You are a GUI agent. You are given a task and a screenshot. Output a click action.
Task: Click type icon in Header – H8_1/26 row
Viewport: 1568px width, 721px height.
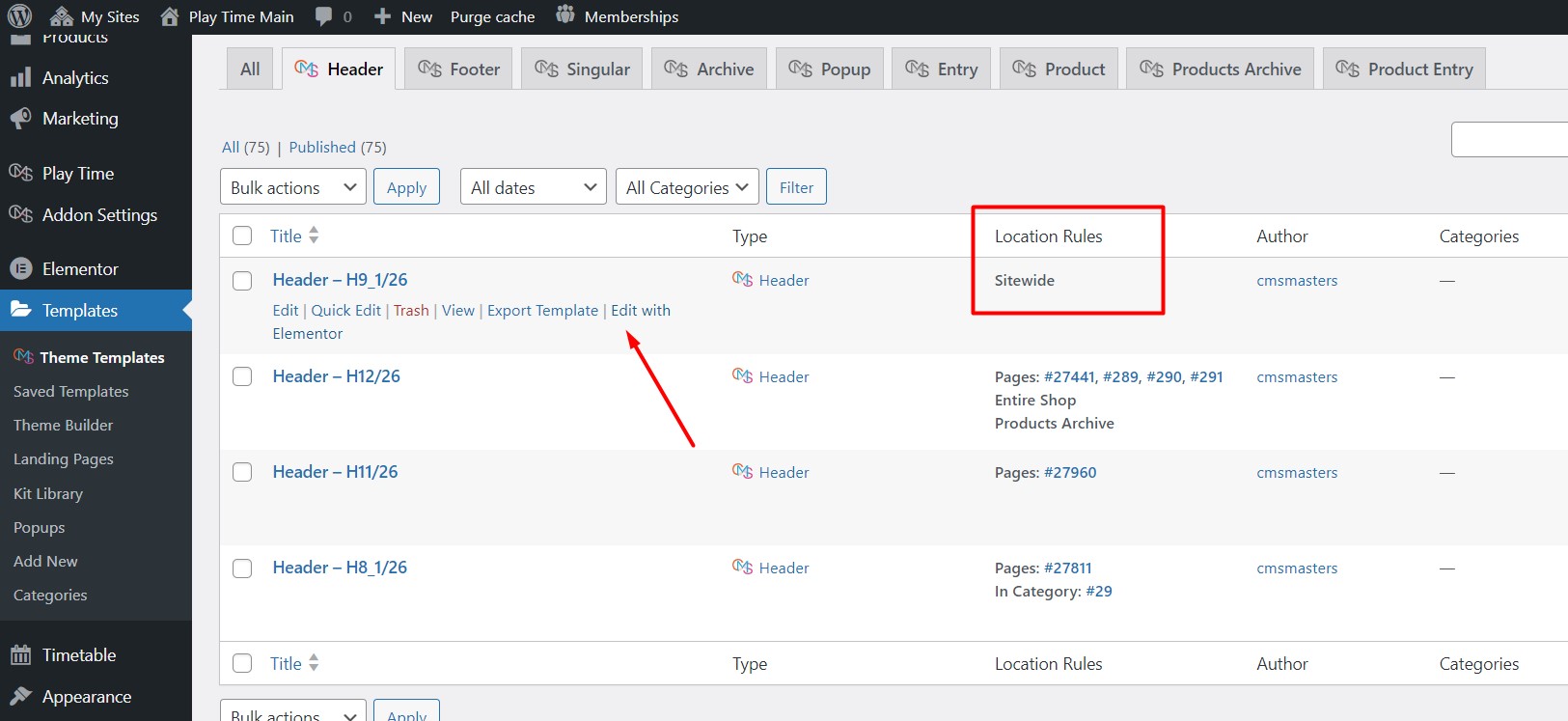[742, 568]
